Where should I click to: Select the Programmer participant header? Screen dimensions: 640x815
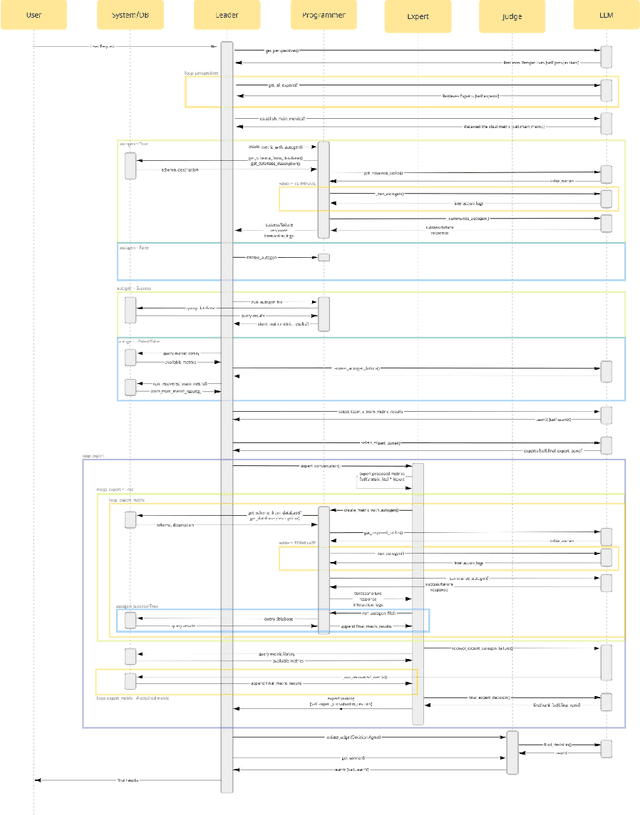coord(323,15)
